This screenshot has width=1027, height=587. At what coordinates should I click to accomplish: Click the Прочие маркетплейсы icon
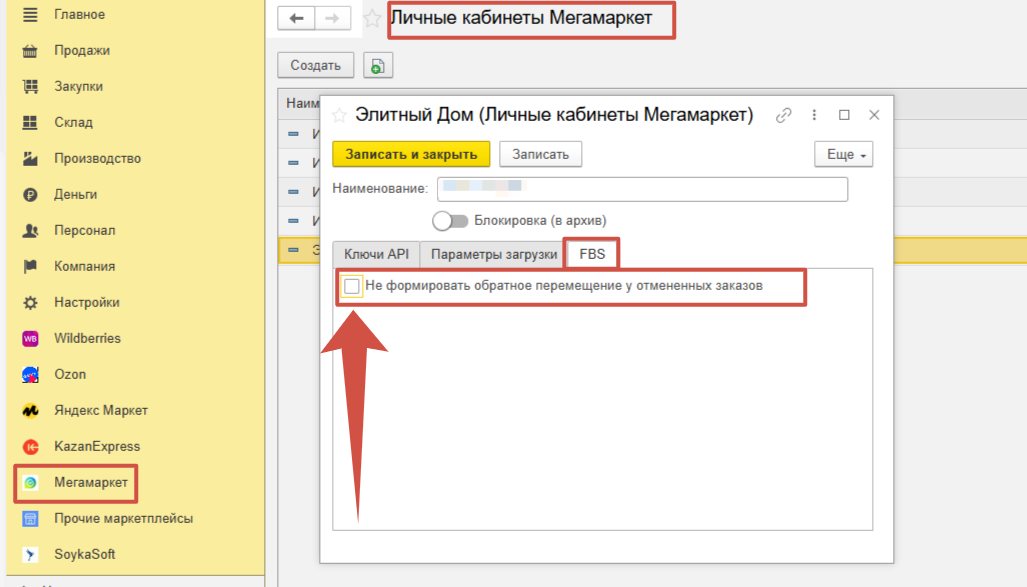tap(30, 519)
